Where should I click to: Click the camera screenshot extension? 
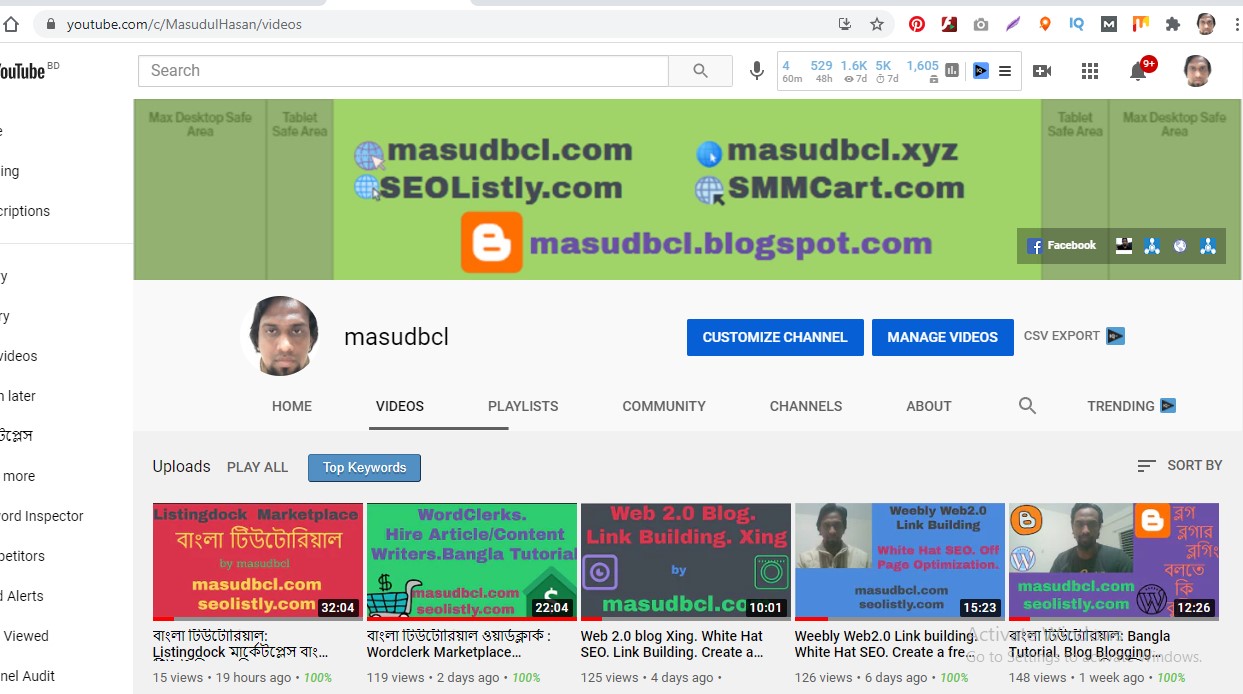(981, 24)
